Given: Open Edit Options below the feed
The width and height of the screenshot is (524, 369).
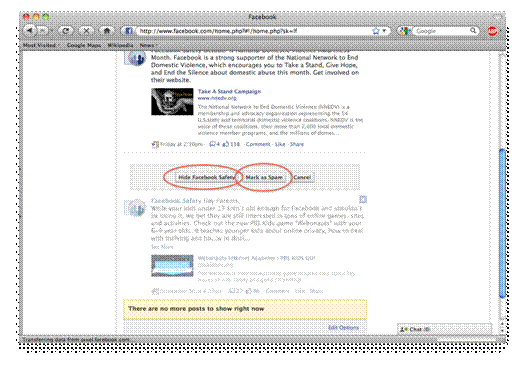Looking at the screenshot, I should point(343,327).
